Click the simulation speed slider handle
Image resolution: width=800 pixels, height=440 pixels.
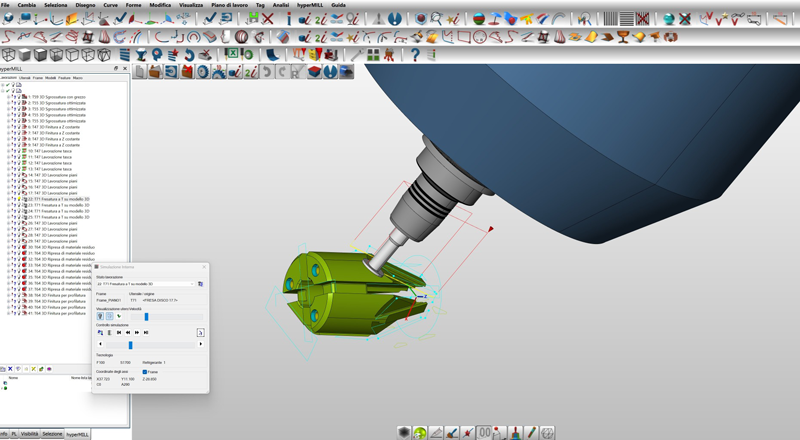coord(146,317)
